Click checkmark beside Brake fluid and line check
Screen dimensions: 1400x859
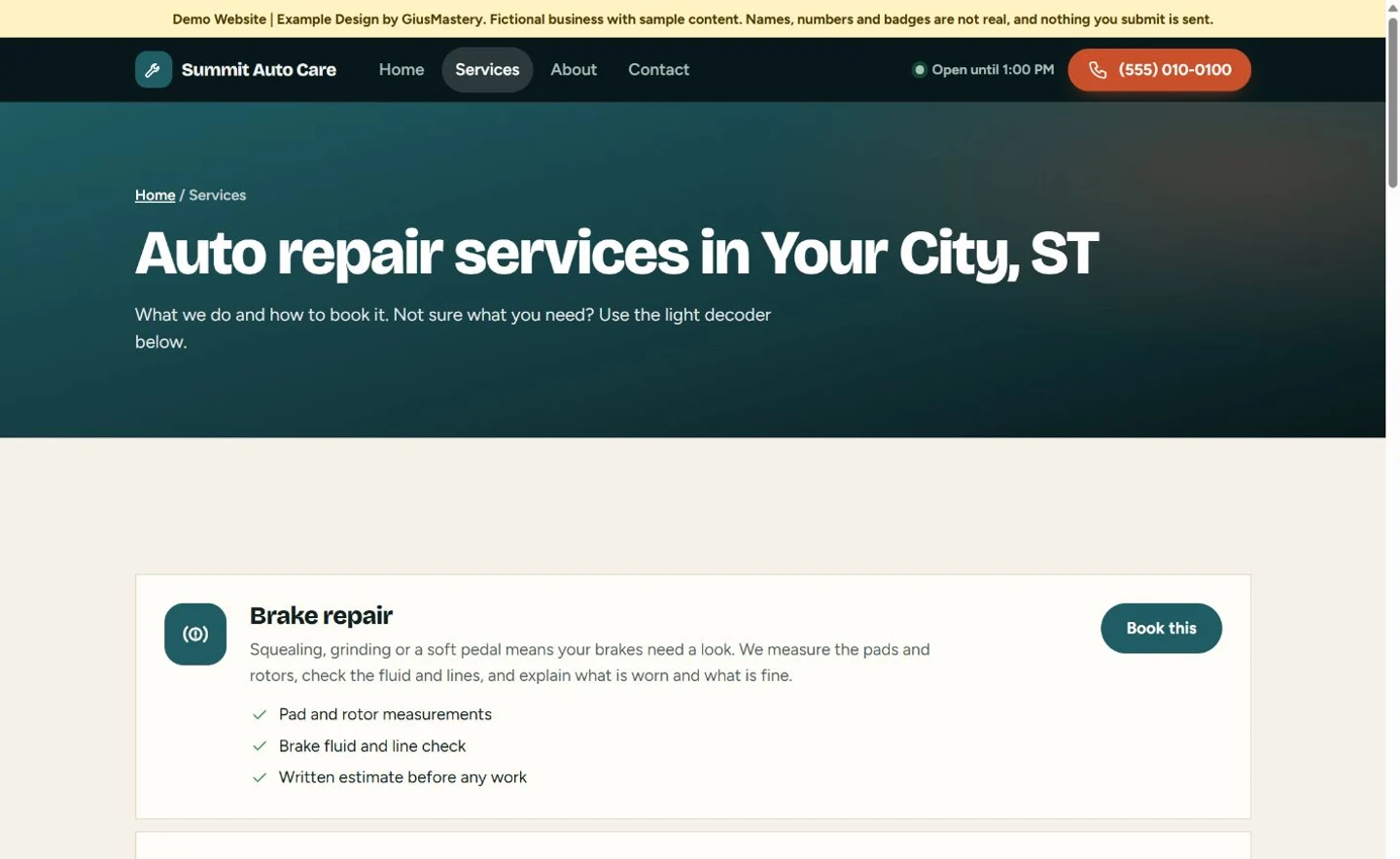tap(260, 746)
